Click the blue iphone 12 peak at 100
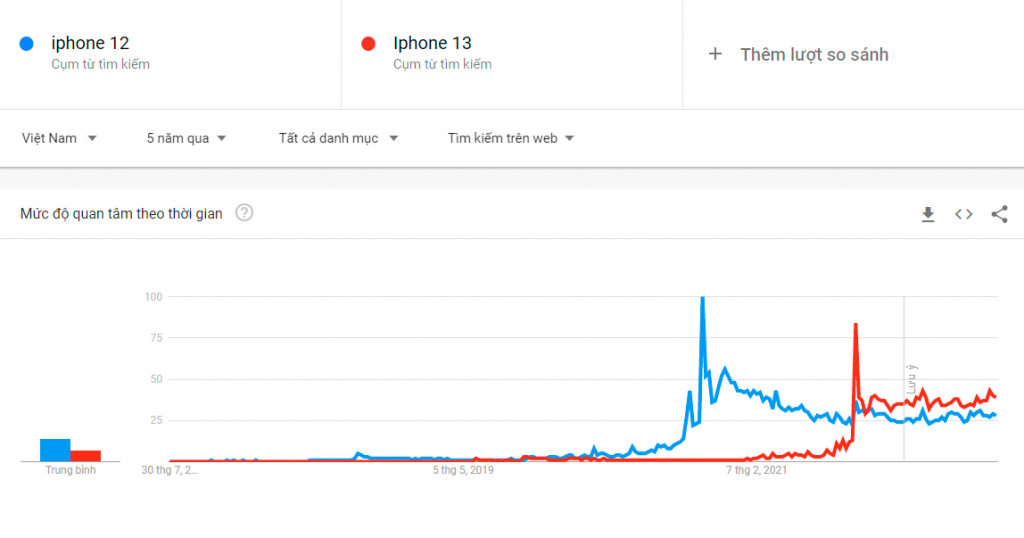 [x=703, y=299]
